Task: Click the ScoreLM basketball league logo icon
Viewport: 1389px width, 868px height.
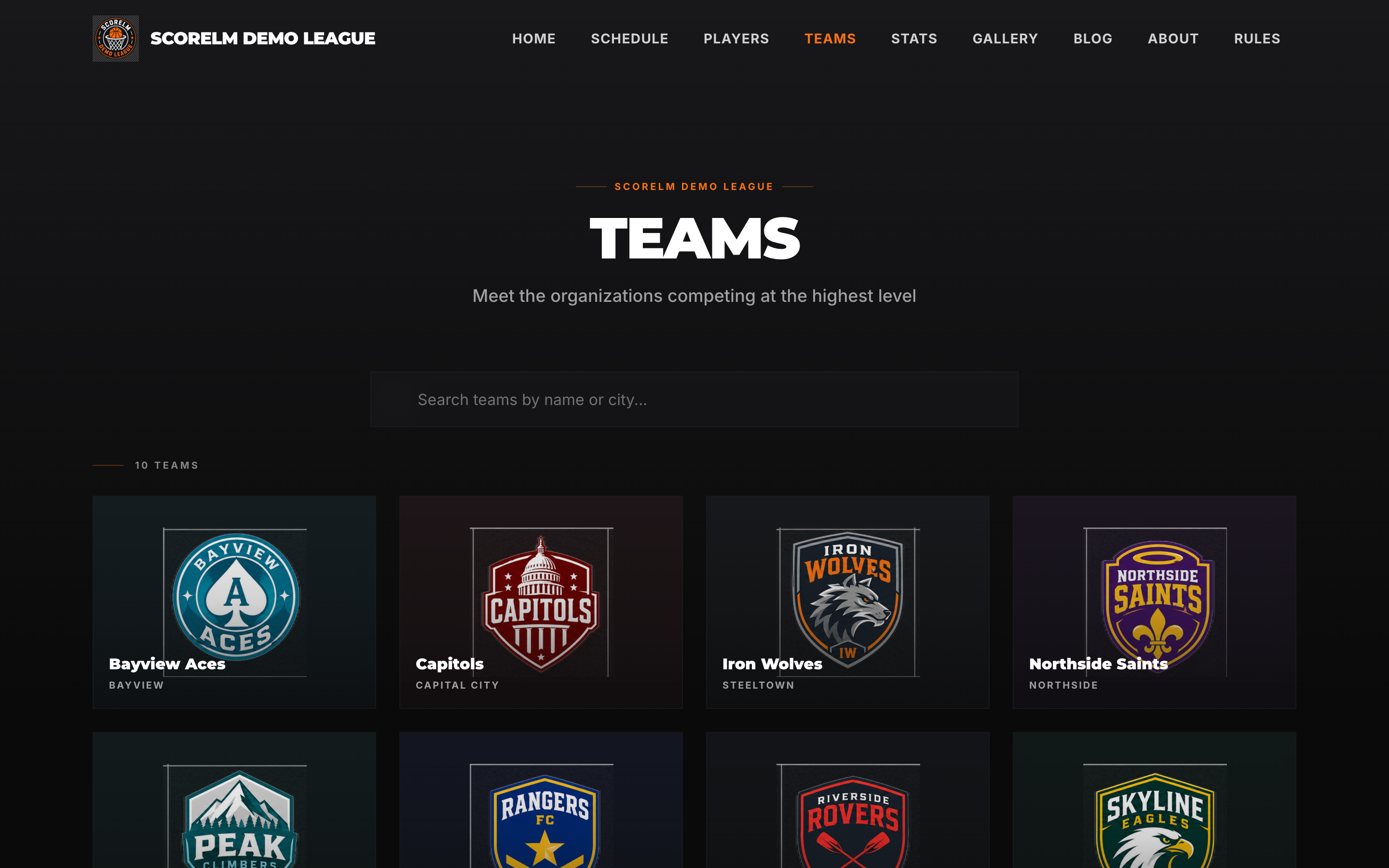Action: pos(115,39)
